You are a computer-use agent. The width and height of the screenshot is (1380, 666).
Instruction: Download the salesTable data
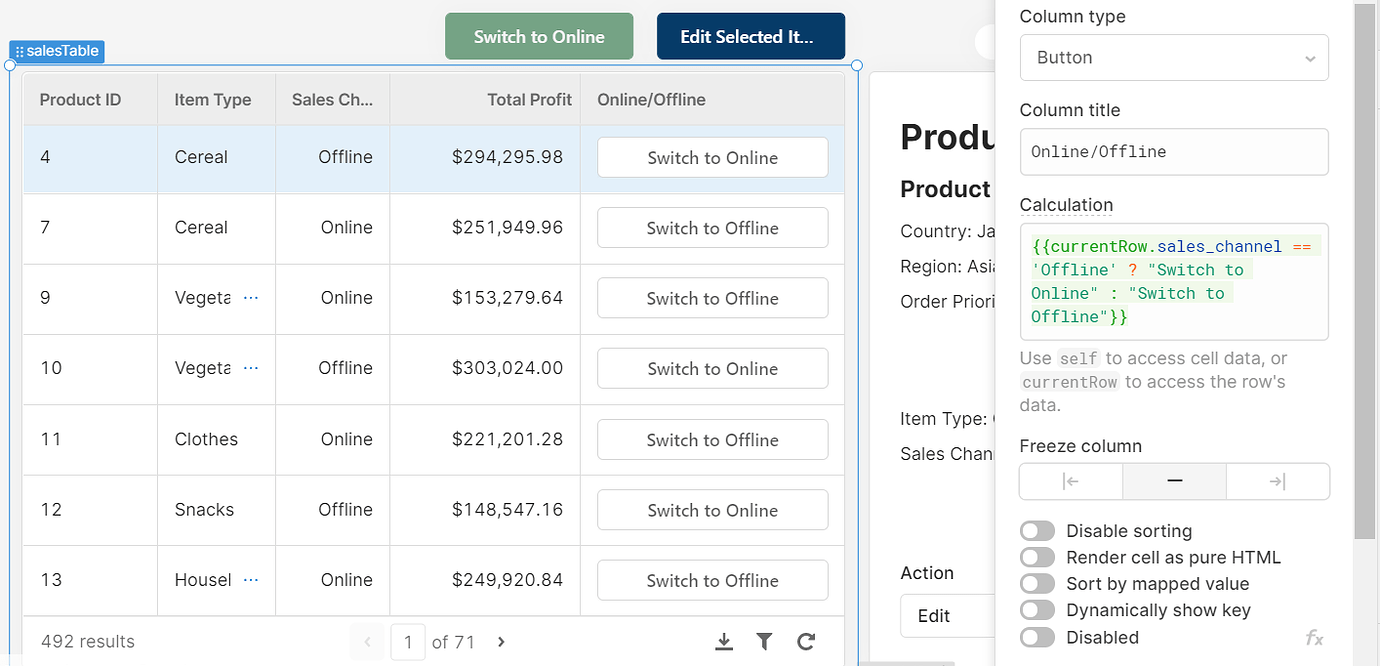click(x=723, y=641)
